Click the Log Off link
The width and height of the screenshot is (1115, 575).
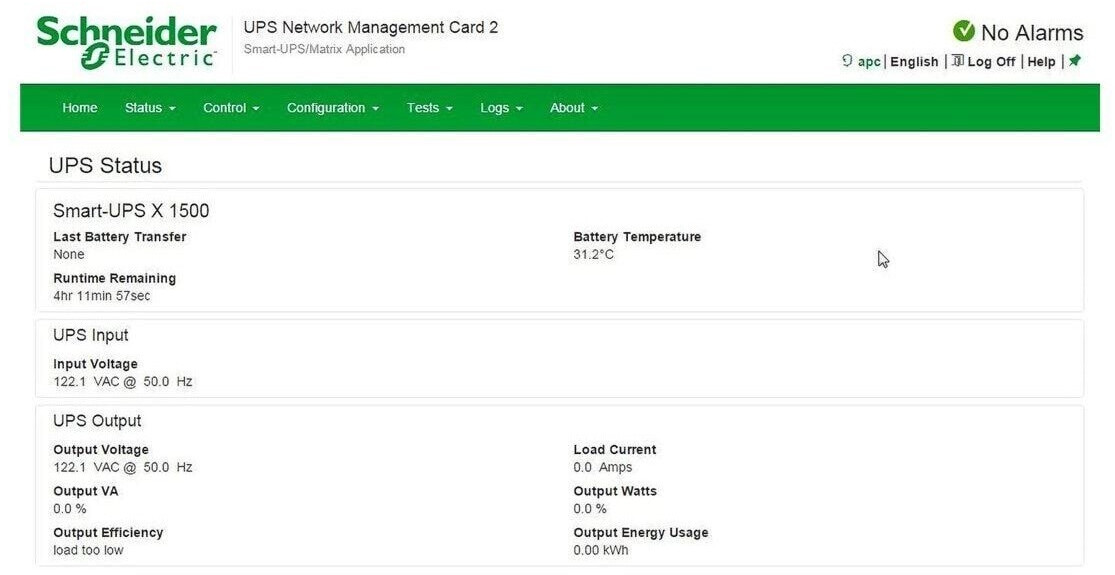click(991, 62)
